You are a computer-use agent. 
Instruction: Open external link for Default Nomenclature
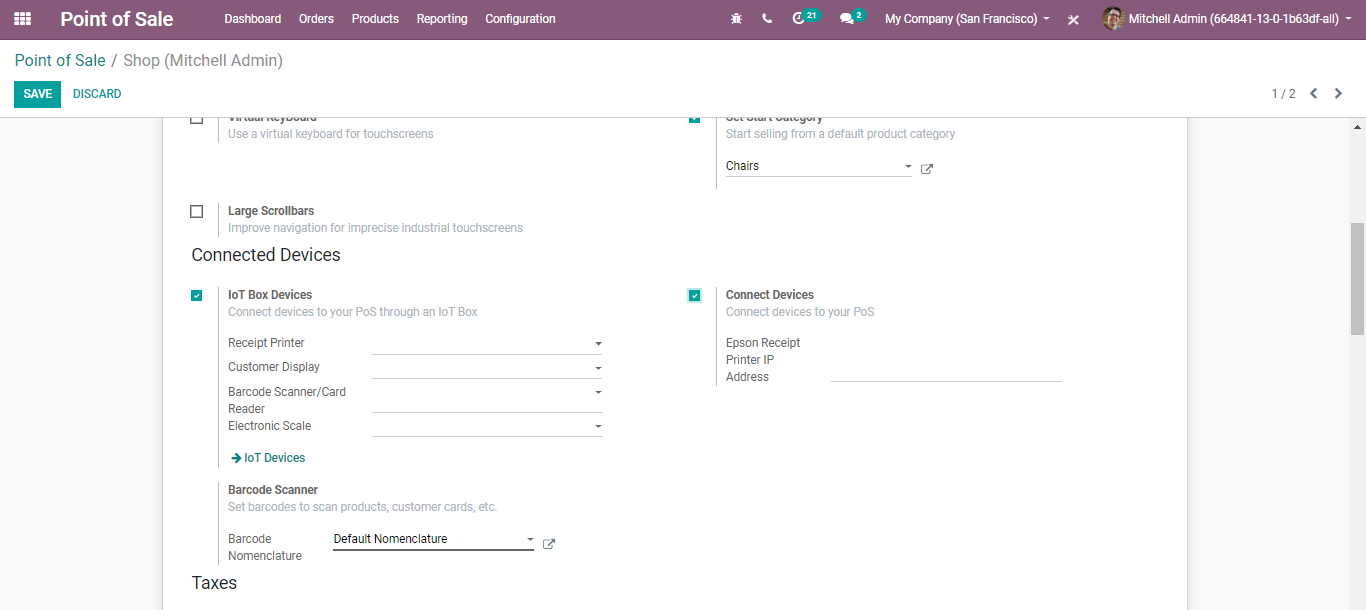[549, 544]
